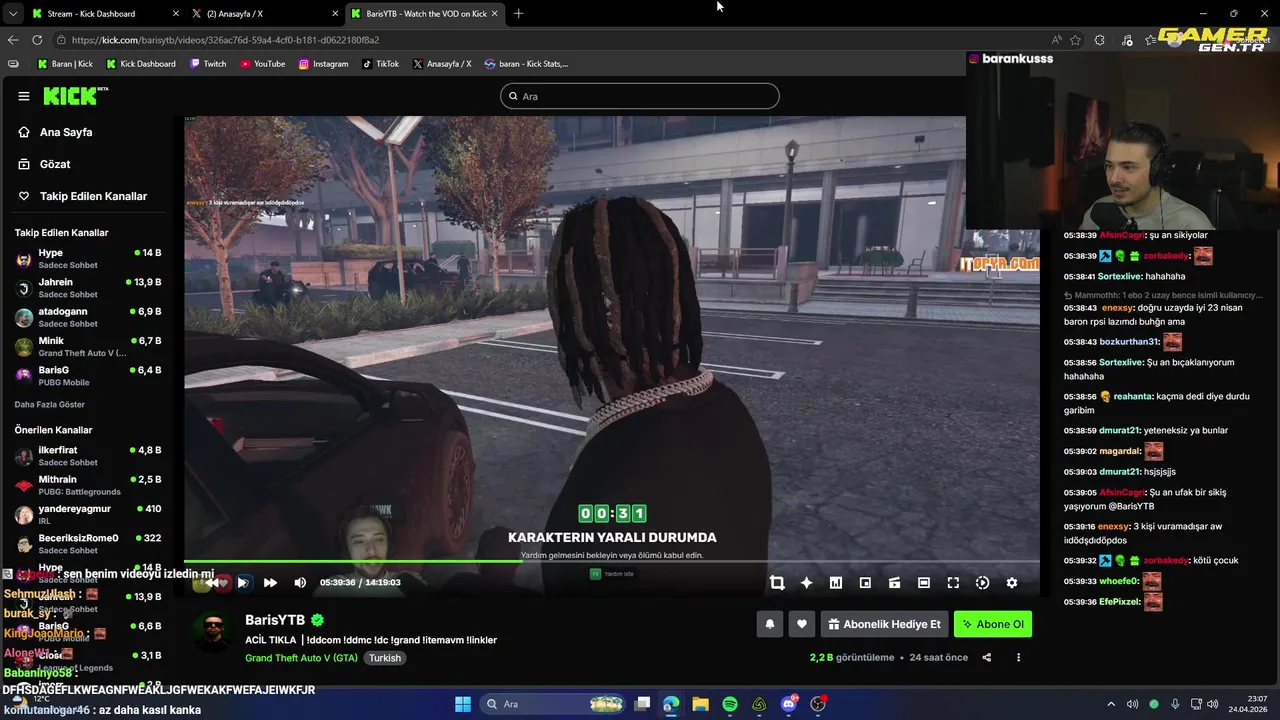Click the cast icon in player controls

pyautogui.click(x=895, y=582)
